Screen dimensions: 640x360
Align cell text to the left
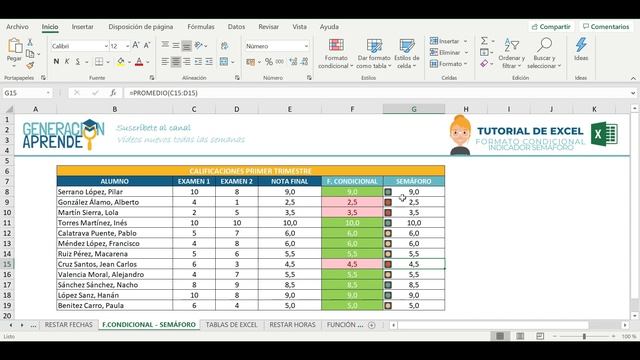click(165, 62)
